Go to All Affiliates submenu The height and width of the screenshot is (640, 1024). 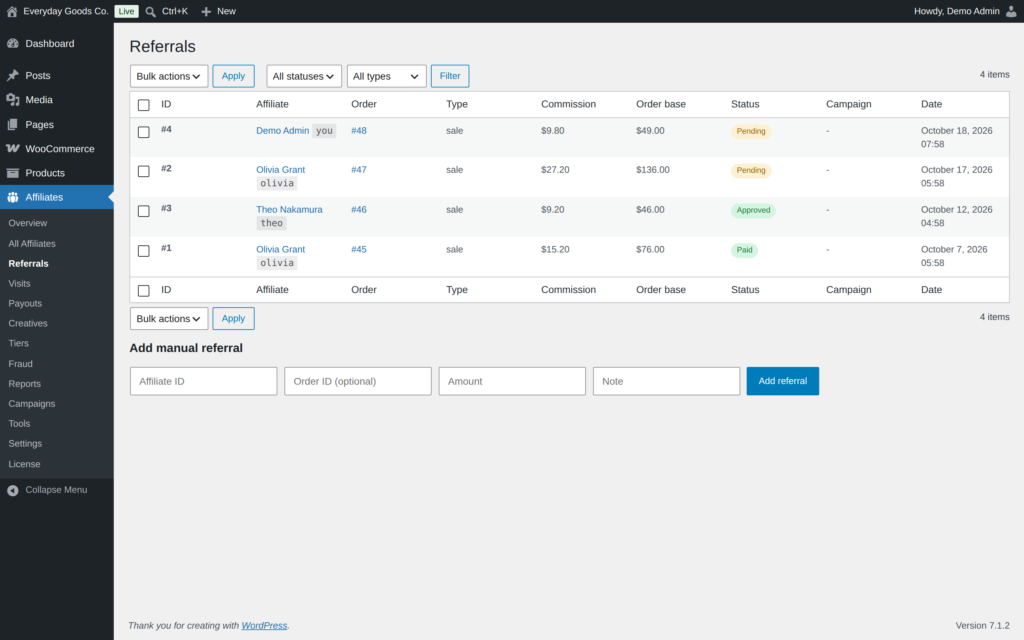pos(32,243)
